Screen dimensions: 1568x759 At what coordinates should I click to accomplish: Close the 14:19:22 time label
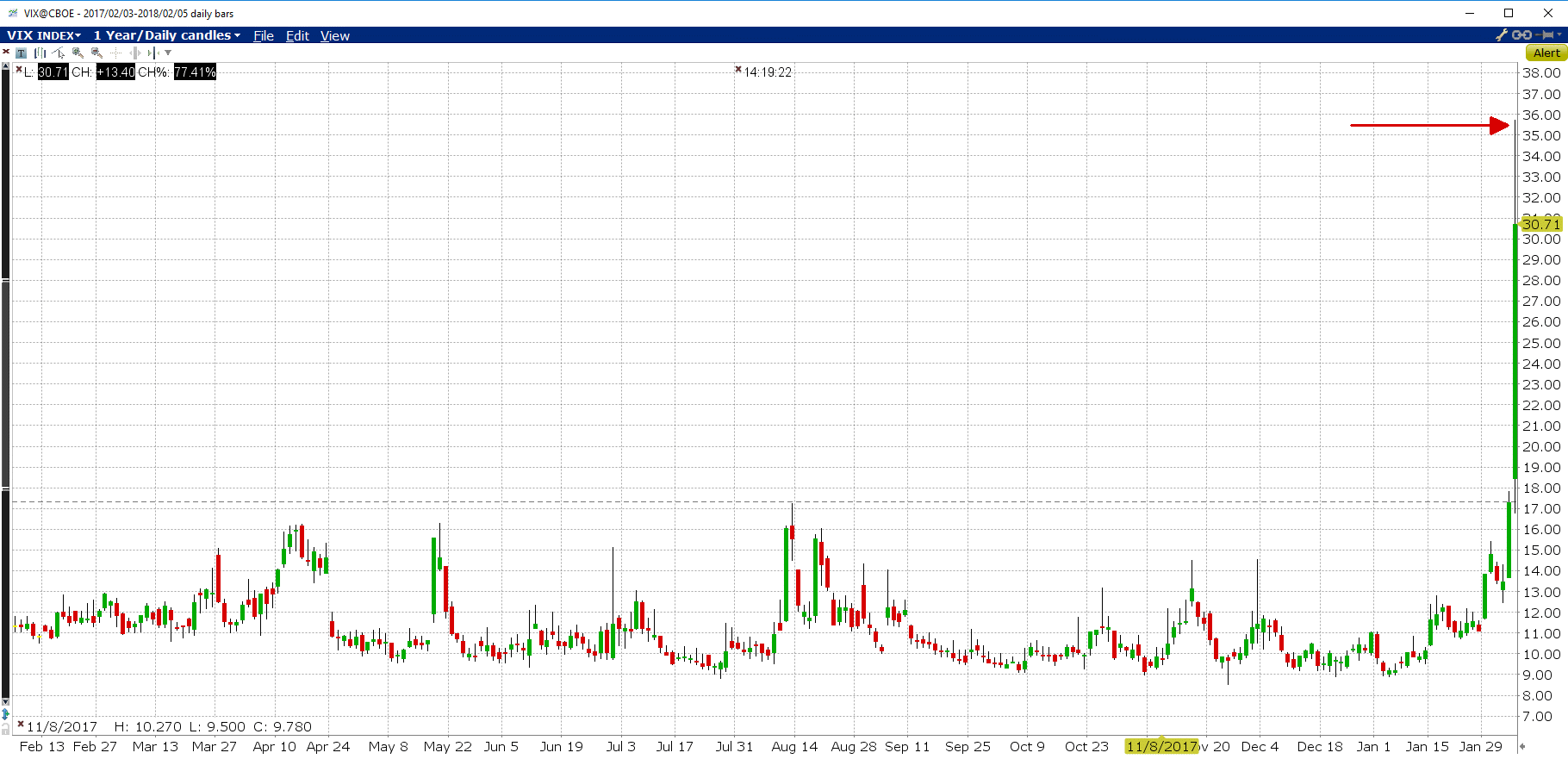(738, 69)
